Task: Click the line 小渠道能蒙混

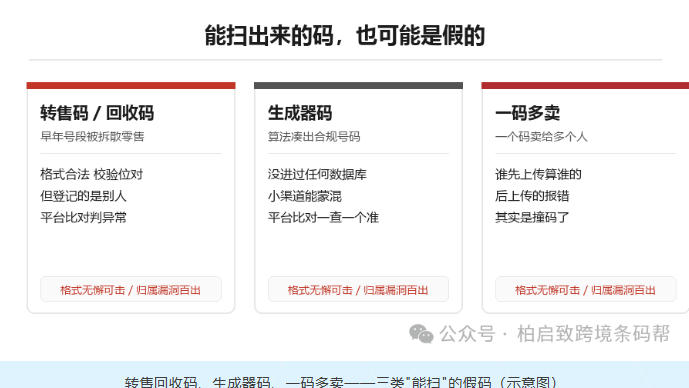Action: pyautogui.click(x=305, y=196)
